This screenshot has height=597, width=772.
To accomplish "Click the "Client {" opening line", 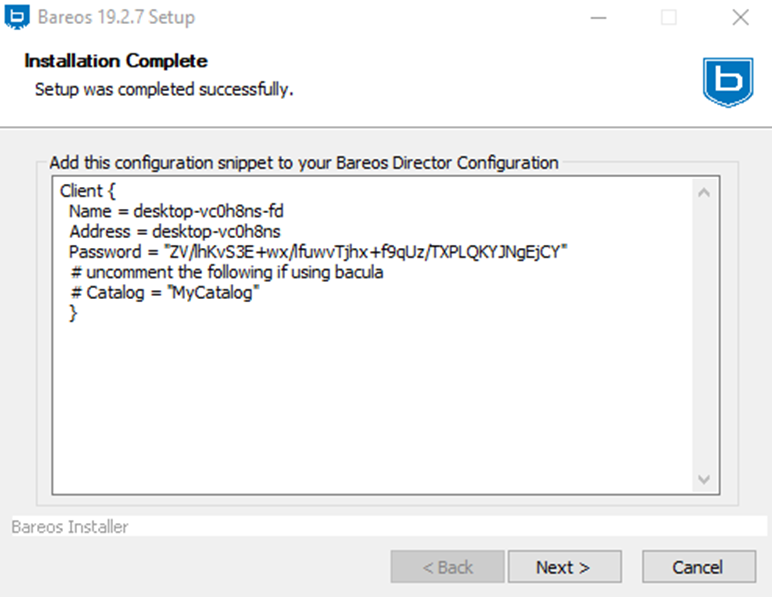I will (x=89, y=191).
